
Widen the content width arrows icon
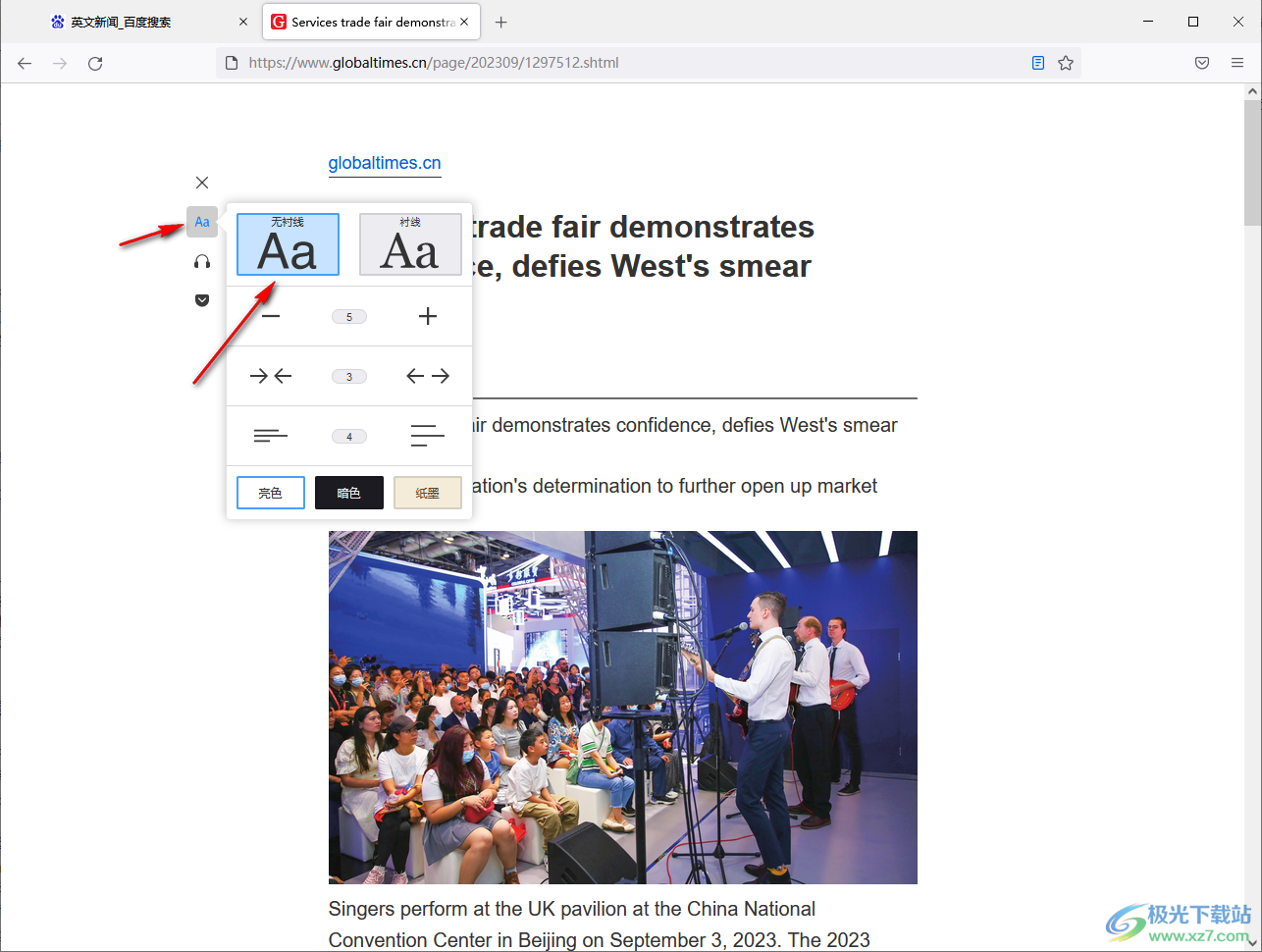tap(428, 376)
